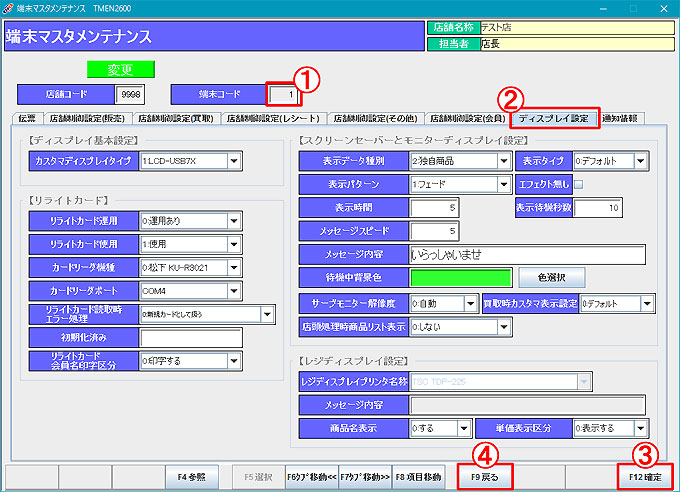Switch to 店舗制御設定(販売) tab
Viewport: 680px width, 492px height.
pyautogui.click(x=87, y=118)
